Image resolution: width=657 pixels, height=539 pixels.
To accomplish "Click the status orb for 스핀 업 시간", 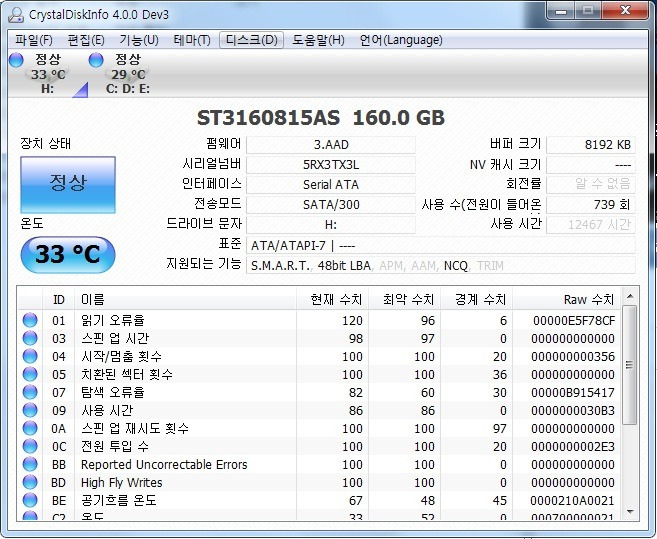I will 30,338.
